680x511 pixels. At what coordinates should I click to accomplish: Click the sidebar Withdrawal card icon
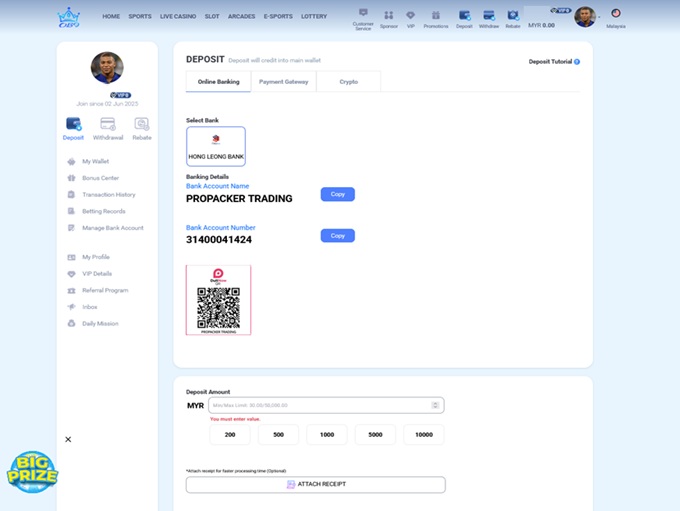point(107,125)
